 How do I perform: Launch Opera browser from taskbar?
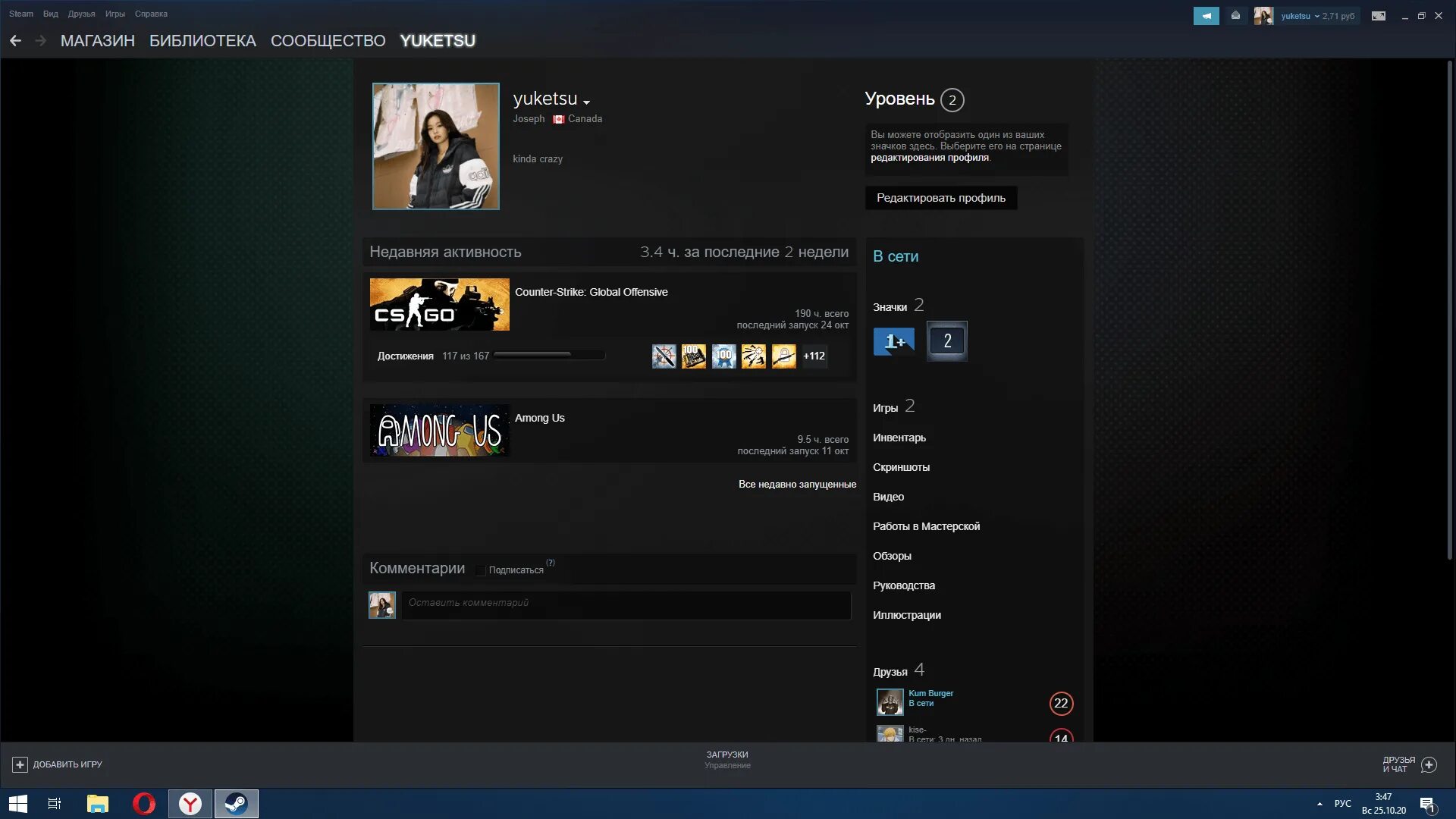[143, 803]
